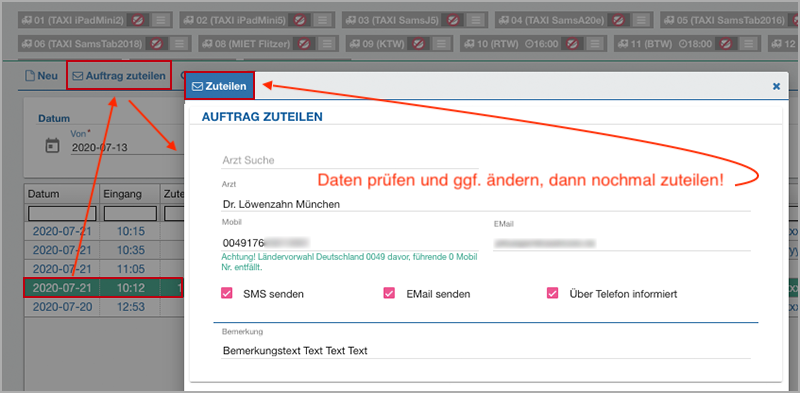Viewport: 800px width, 393px height.
Task: Select the 2020-07-20 row at 12:53
Action: click(104, 307)
